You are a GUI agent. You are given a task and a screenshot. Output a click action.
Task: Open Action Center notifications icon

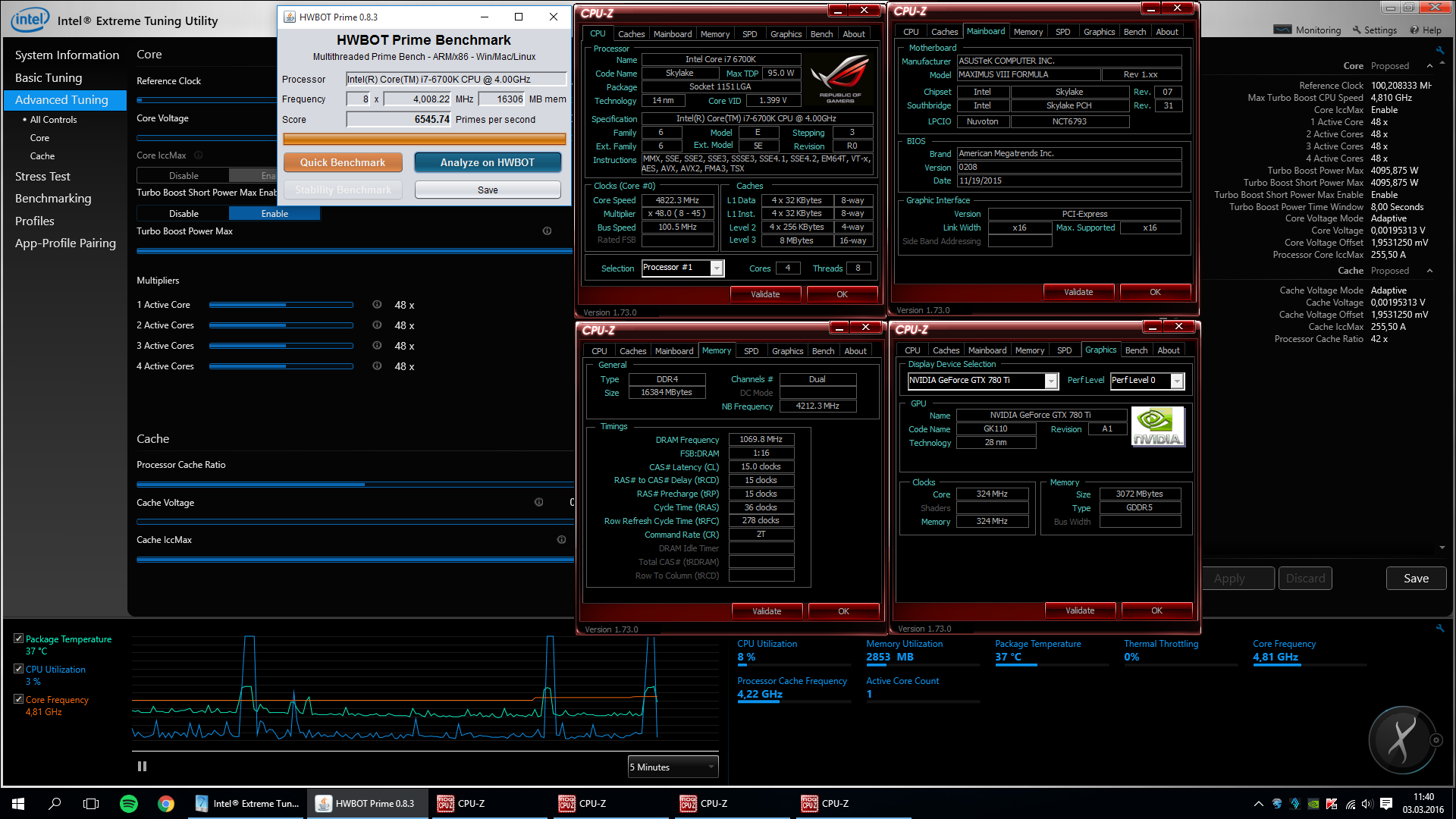(1386, 804)
